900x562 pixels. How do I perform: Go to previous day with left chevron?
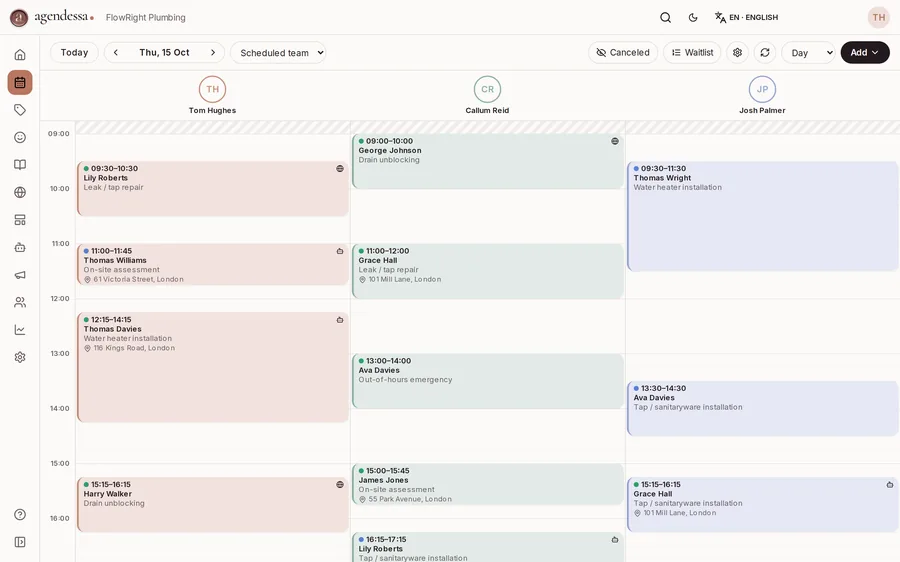point(115,52)
